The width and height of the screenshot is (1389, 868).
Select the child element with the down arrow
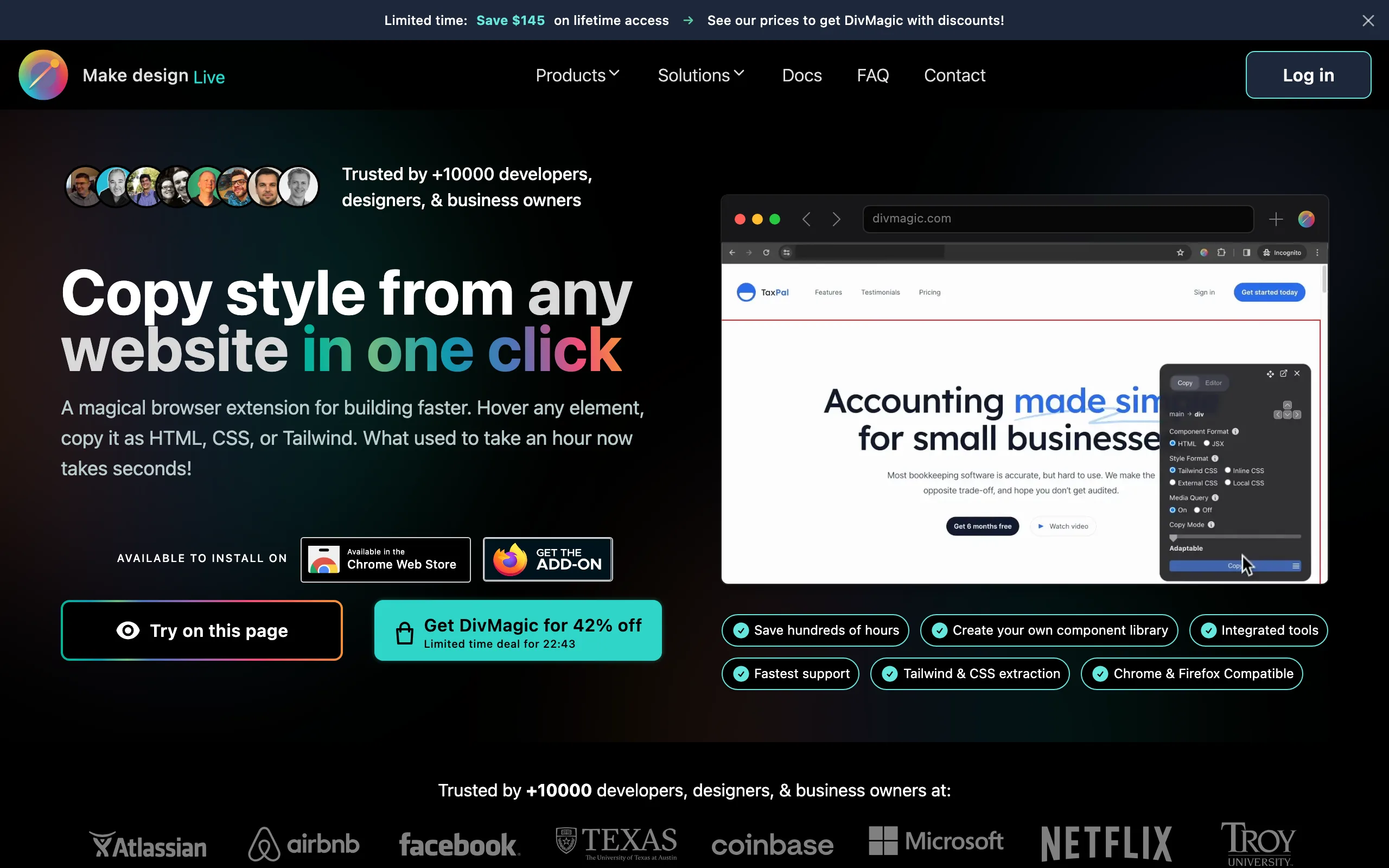pyautogui.click(x=1288, y=414)
